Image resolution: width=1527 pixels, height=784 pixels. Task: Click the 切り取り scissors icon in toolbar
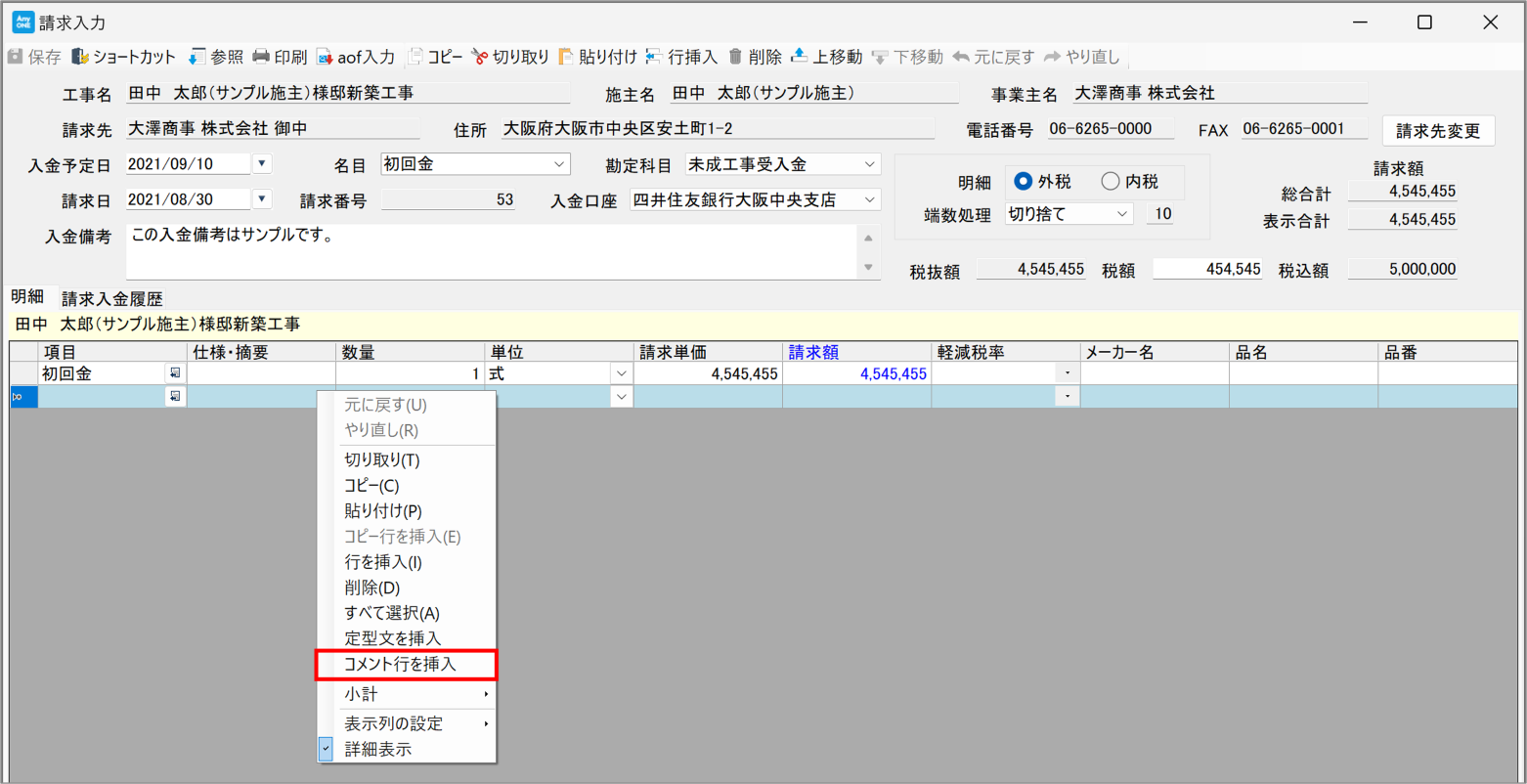(479, 57)
